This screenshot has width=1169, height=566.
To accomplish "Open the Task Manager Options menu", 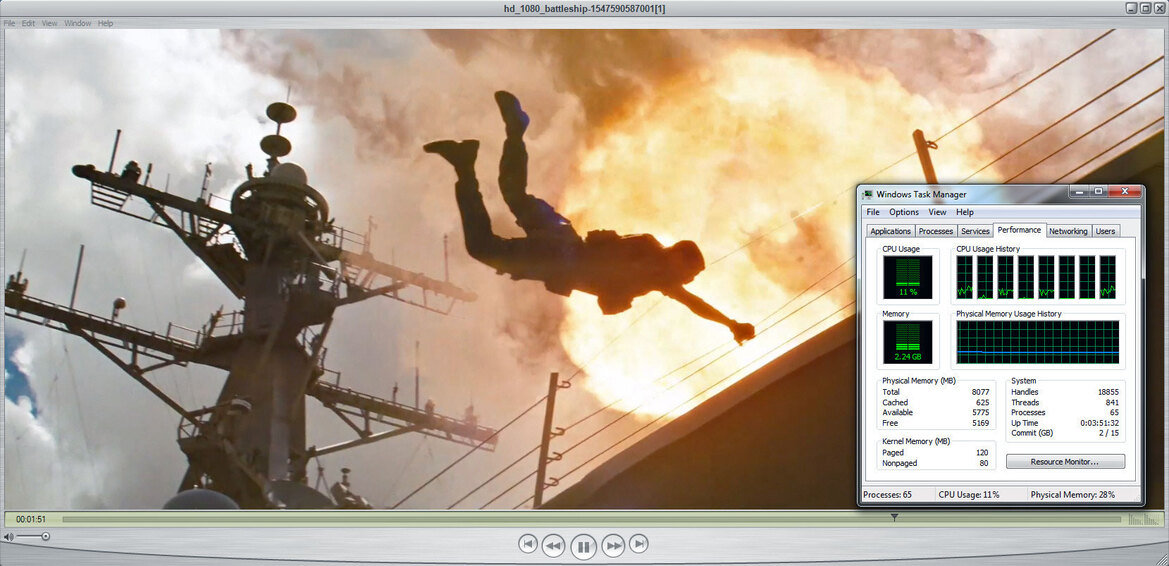I will (x=904, y=213).
